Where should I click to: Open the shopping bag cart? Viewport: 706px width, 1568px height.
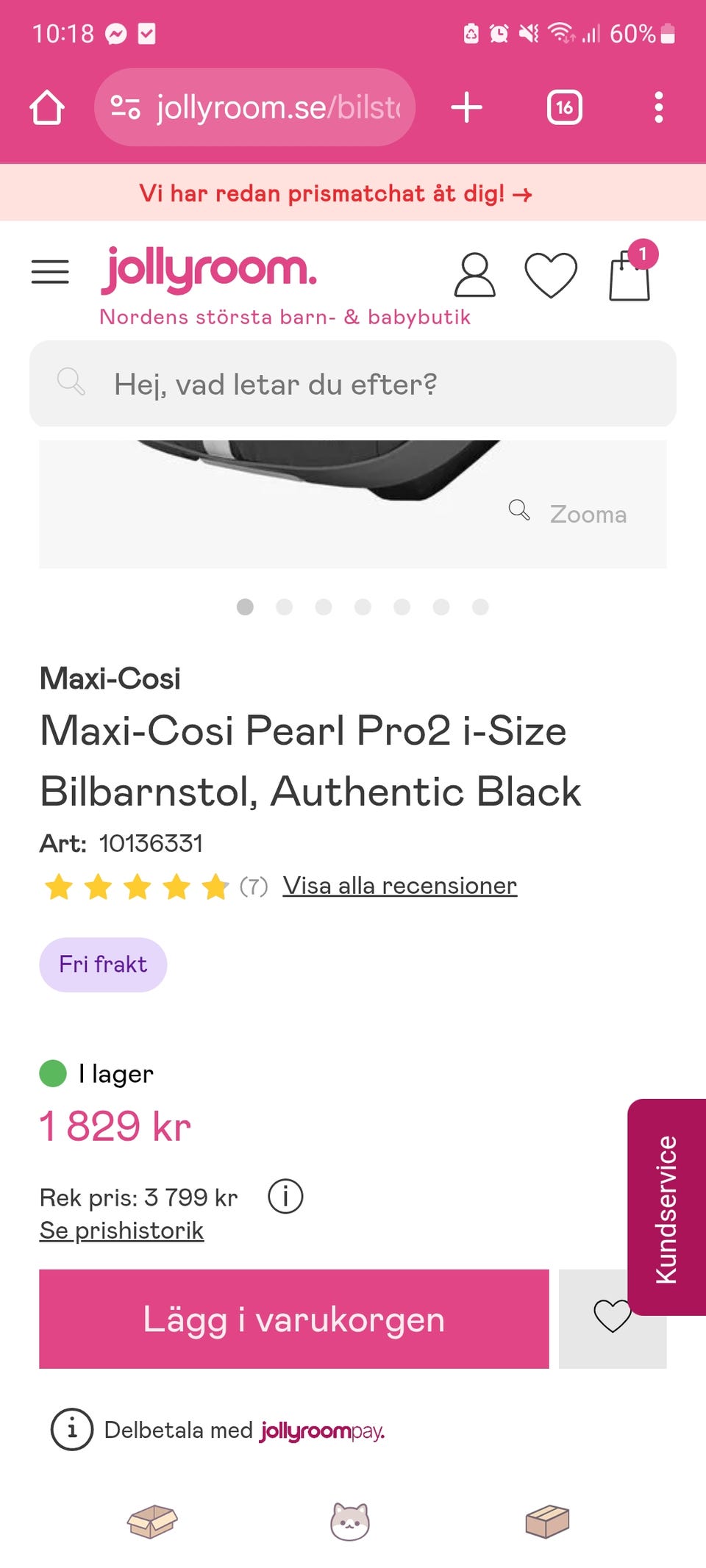click(x=630, y=273)
